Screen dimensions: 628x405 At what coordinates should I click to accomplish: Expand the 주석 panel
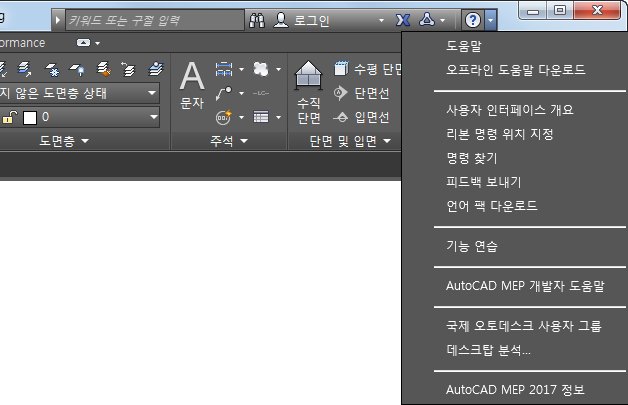tap(229, 141)
